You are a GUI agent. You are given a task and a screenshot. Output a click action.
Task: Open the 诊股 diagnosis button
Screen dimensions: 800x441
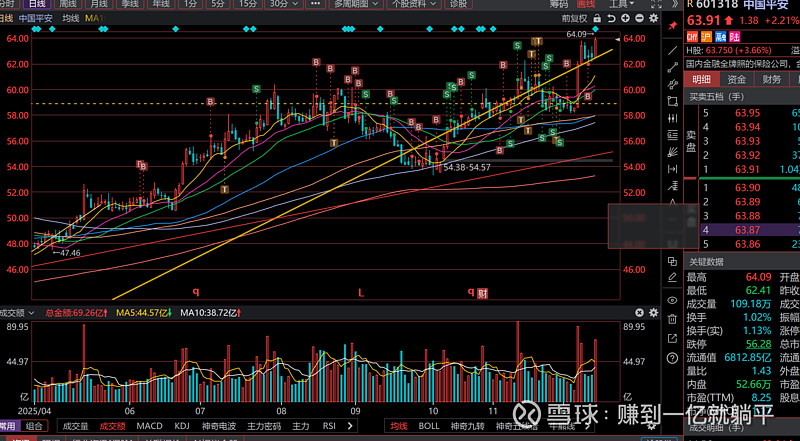pos(458,4)
